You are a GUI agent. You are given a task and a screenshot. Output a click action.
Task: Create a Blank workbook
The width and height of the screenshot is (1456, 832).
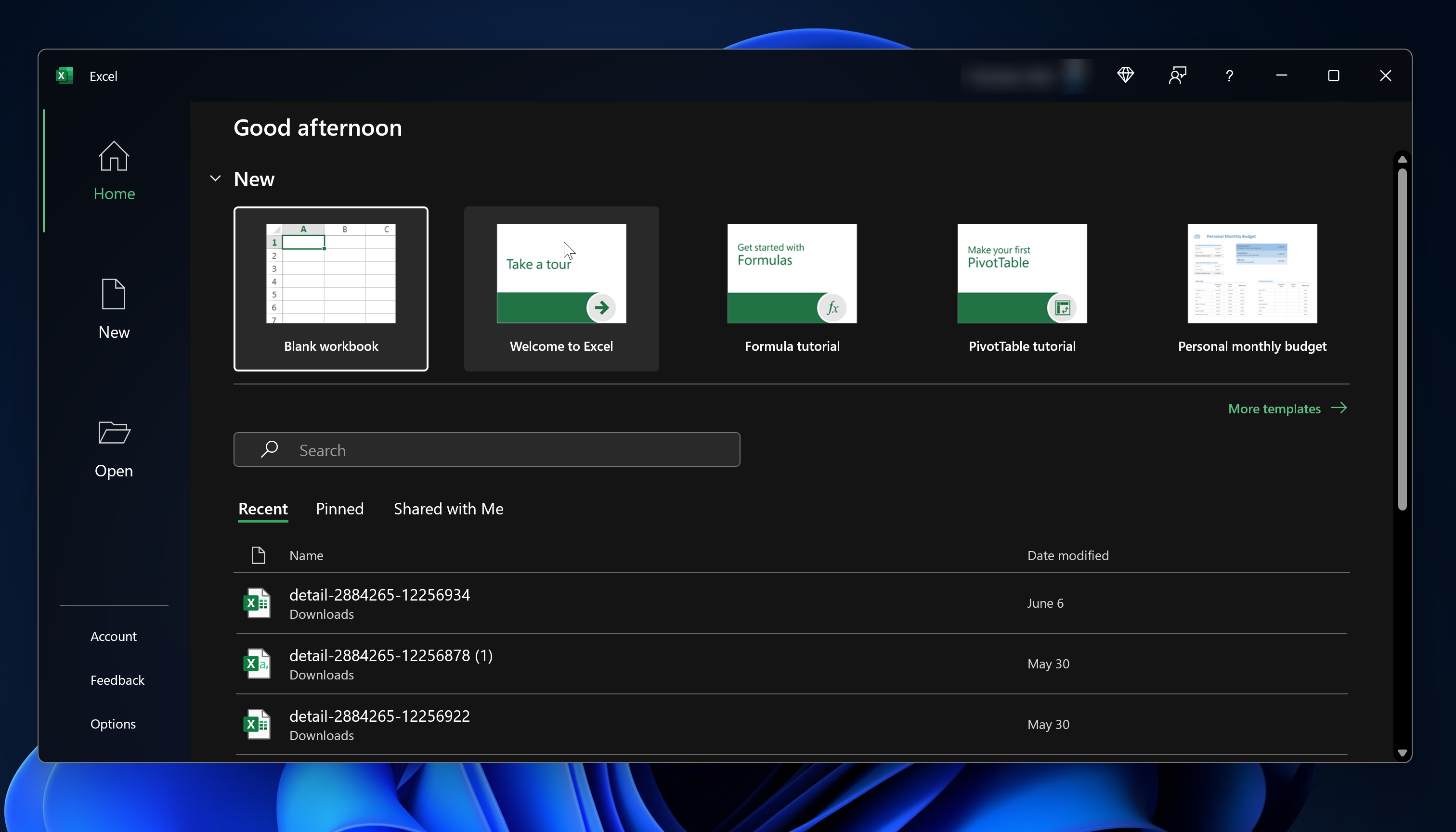(331, 289)
